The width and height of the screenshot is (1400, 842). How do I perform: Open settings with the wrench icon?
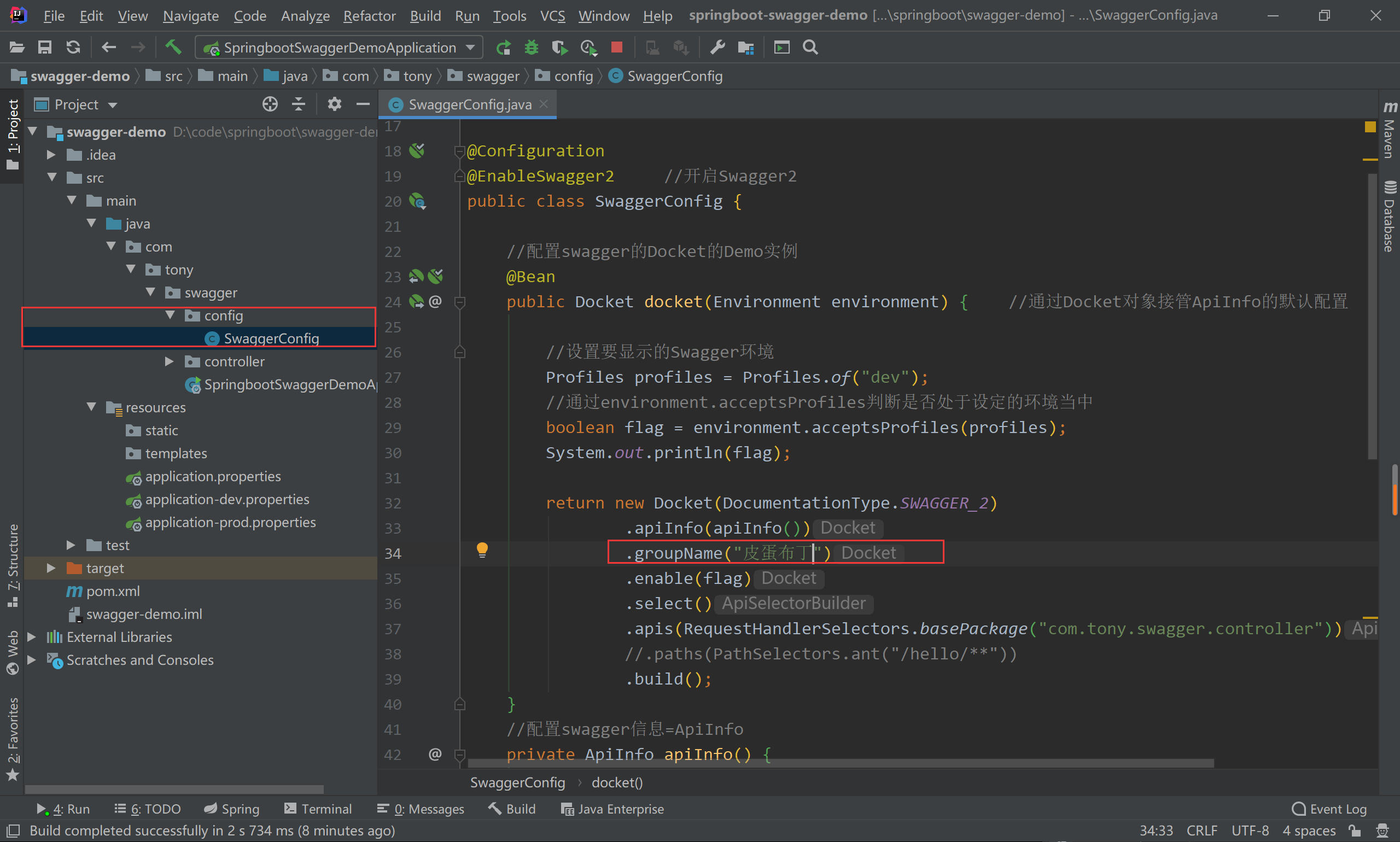coord(717,47)
